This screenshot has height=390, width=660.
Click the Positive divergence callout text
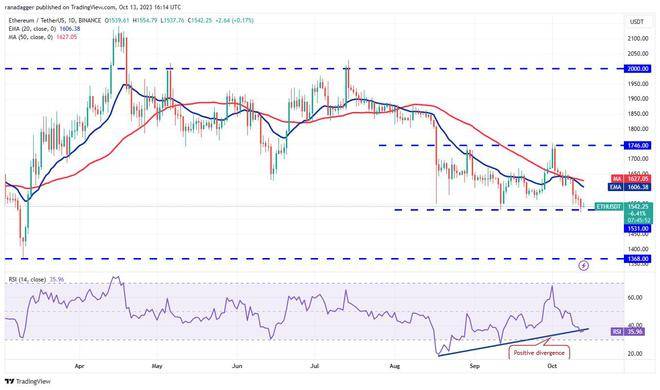point(539,353)
